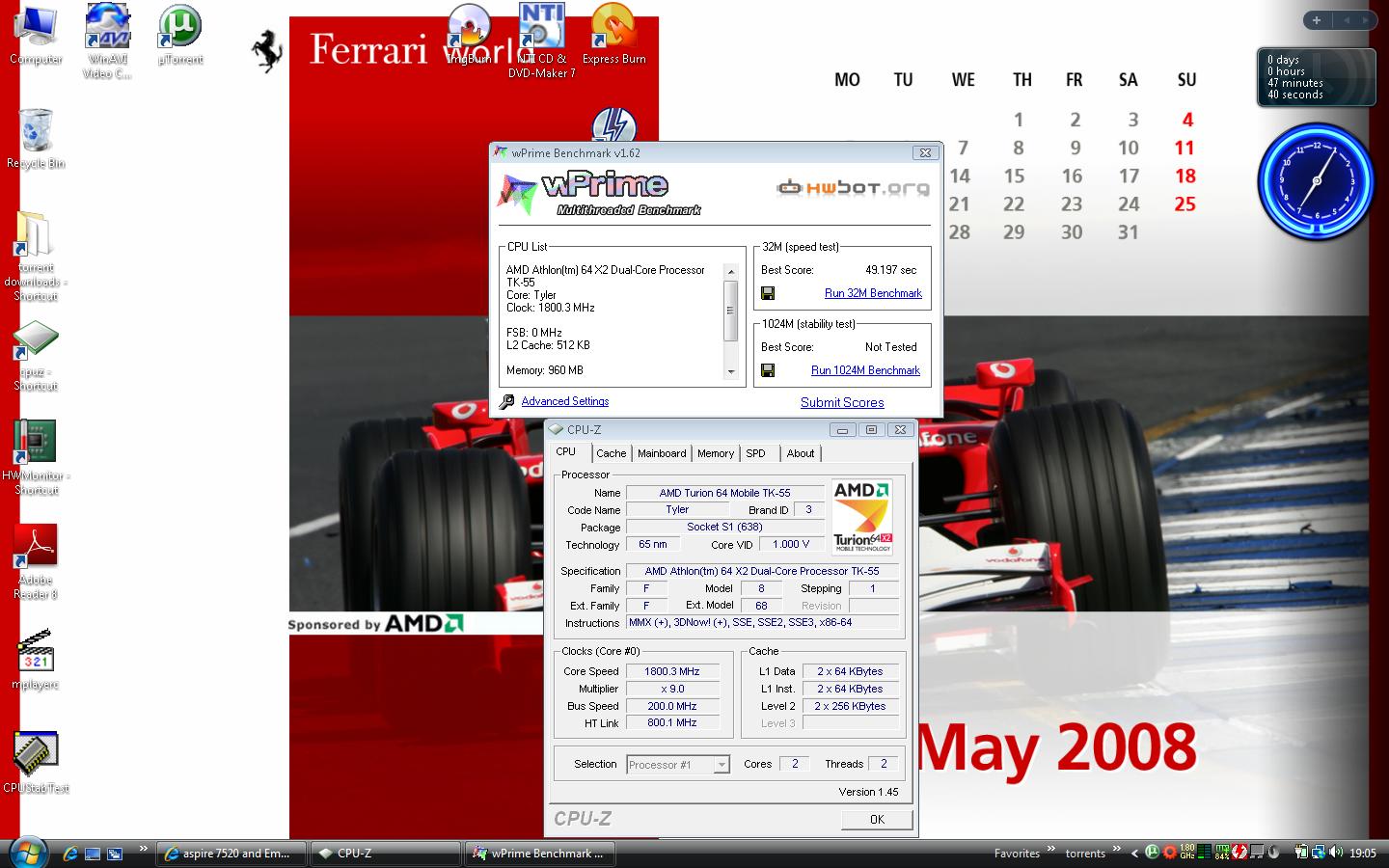Open the Recycle Bin

[36, 138]
